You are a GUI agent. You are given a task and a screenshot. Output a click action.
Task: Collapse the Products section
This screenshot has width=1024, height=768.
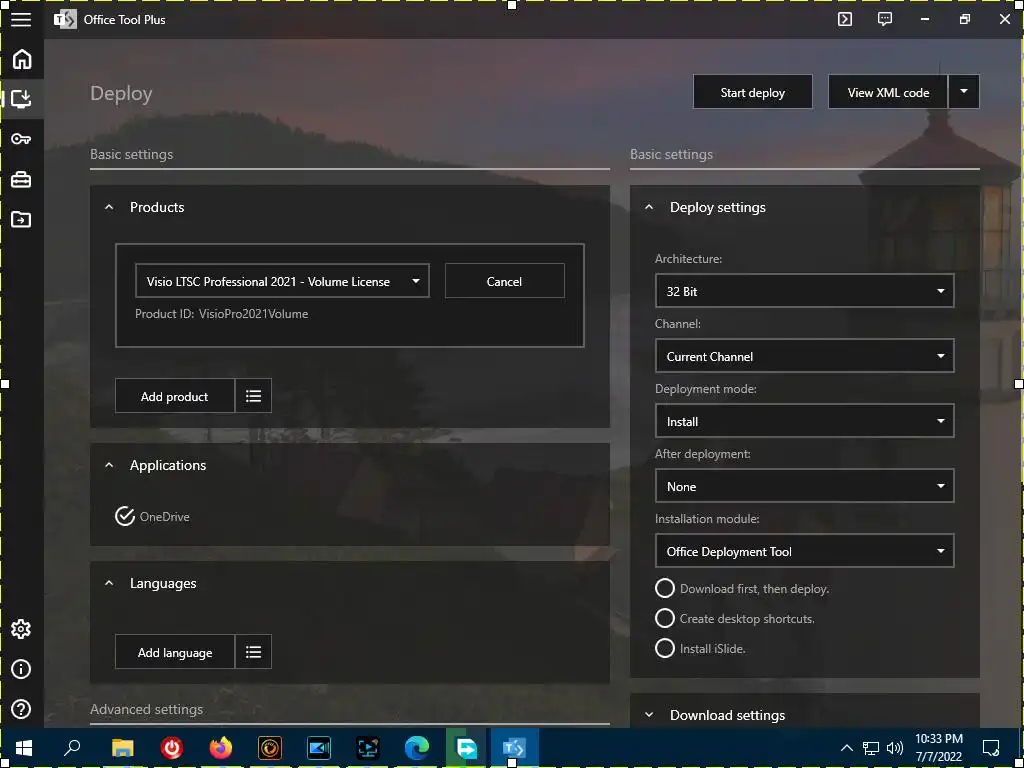(x=109, y=207)
